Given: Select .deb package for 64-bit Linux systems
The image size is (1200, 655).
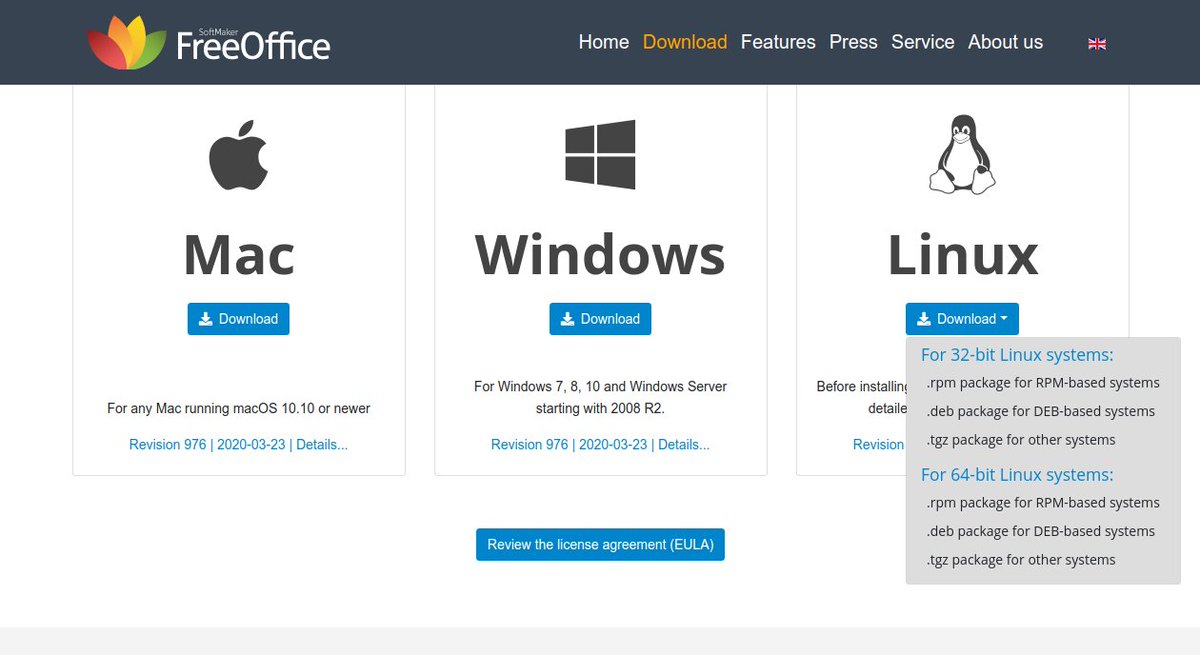Looking at the screenshot, I should click(1040, 530).
